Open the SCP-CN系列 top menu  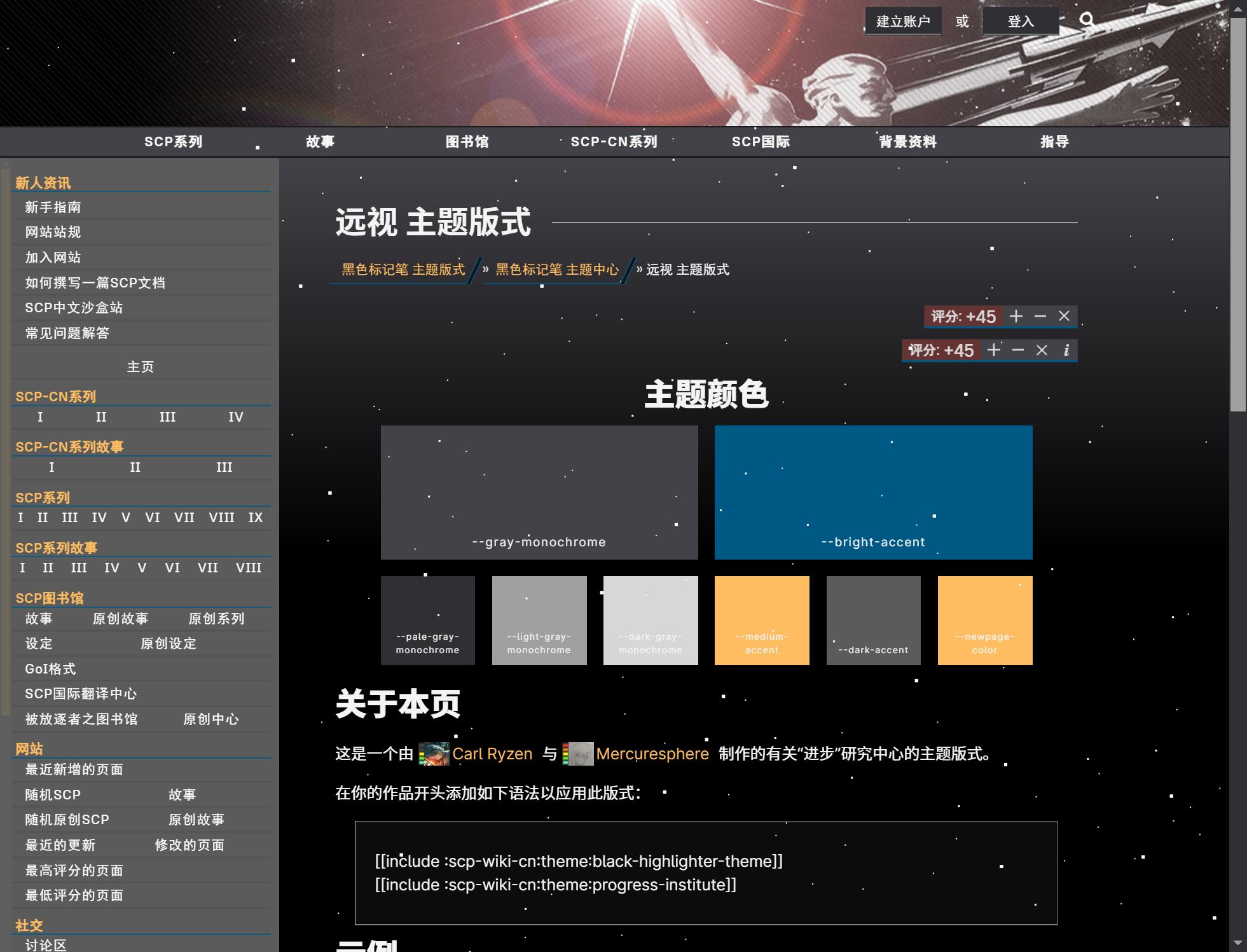click(x=614, y=142)
